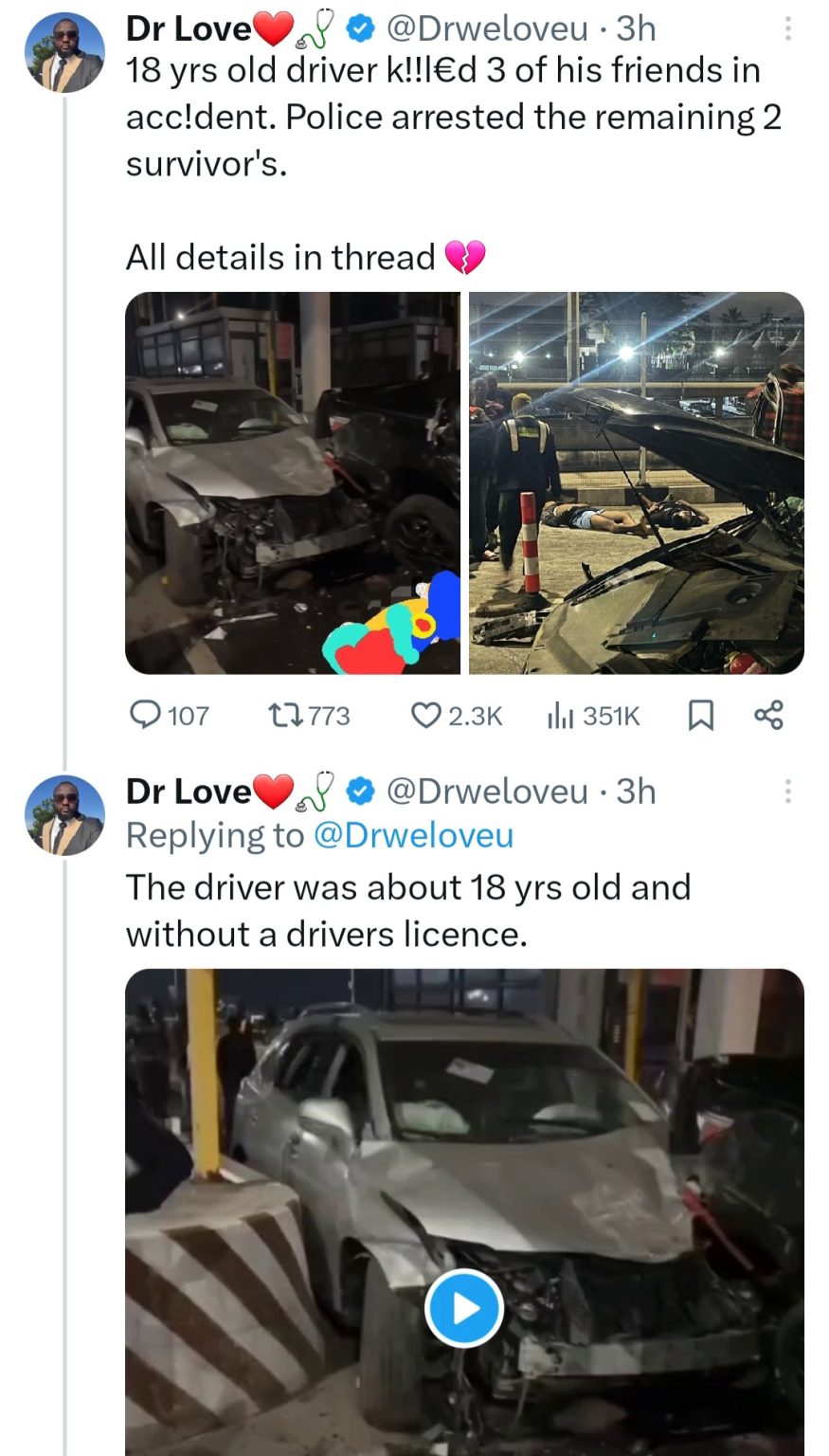The width and height of the screenshot is (829, 1456).
Task: Open the reply icon with 107 comments
Action: (x=145, y=715)
